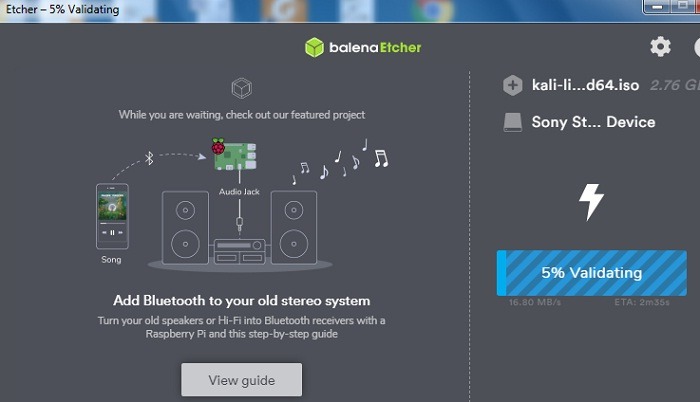Click the drive icon next to Sony device
The image size is (700, 402).
[512, 122]
